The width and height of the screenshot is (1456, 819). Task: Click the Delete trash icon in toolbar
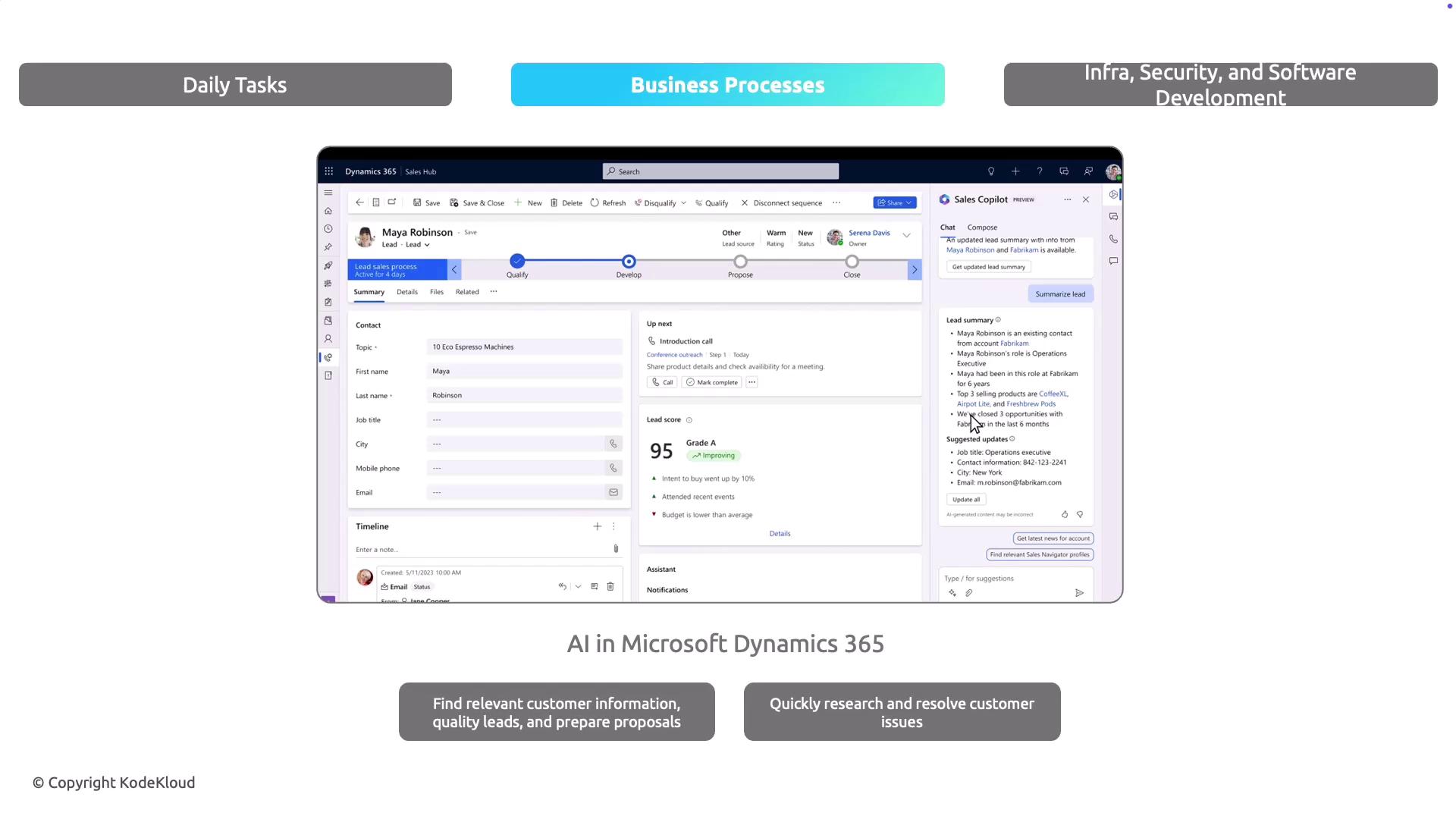click(554, 203)
